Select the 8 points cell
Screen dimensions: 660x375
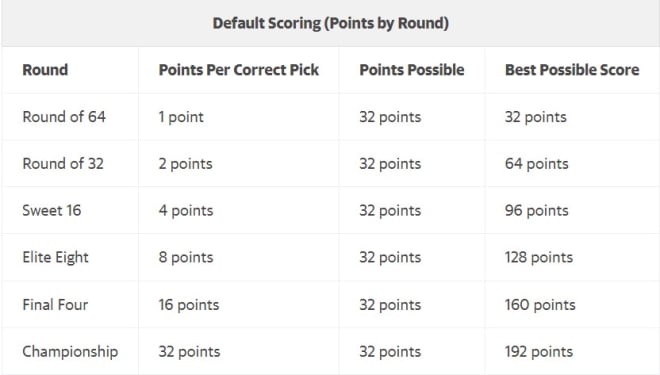(x=186, y=258)
